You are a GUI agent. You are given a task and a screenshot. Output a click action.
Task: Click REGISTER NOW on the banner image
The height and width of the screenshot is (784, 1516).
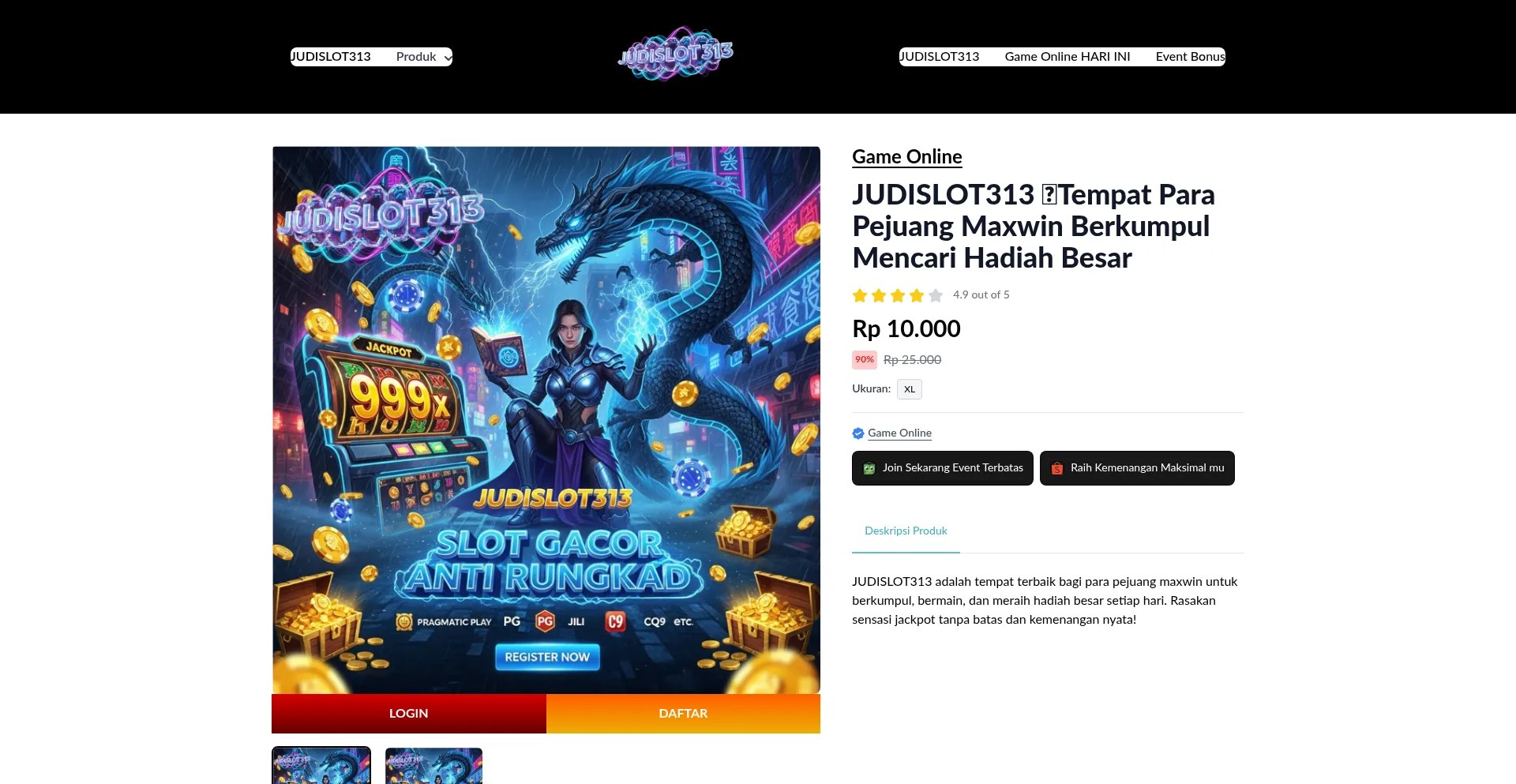[x=547, y=657]
